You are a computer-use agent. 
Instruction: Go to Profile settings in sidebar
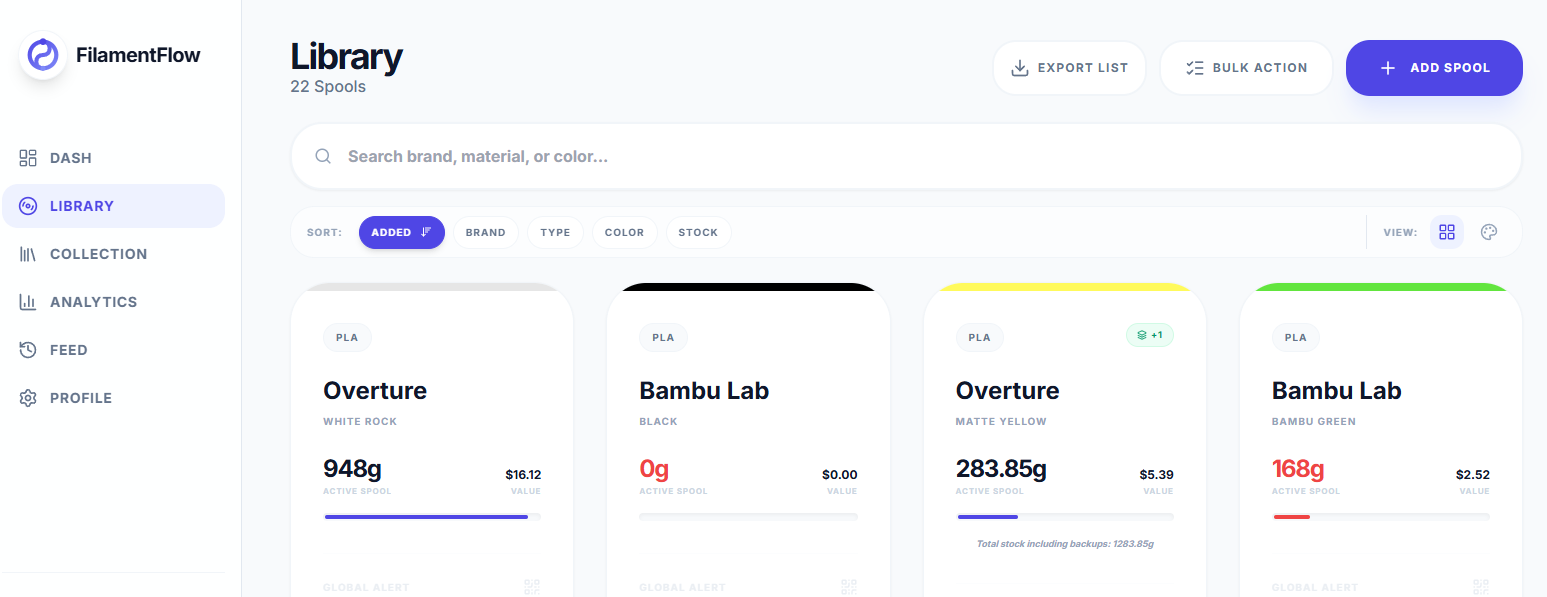[80, 398]
